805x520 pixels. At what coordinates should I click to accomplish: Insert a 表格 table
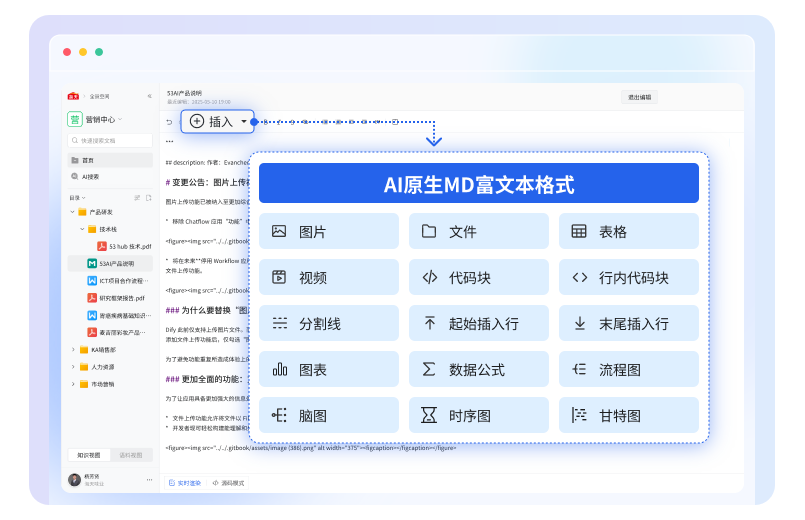pyautogui.click(x=628, y=232)
